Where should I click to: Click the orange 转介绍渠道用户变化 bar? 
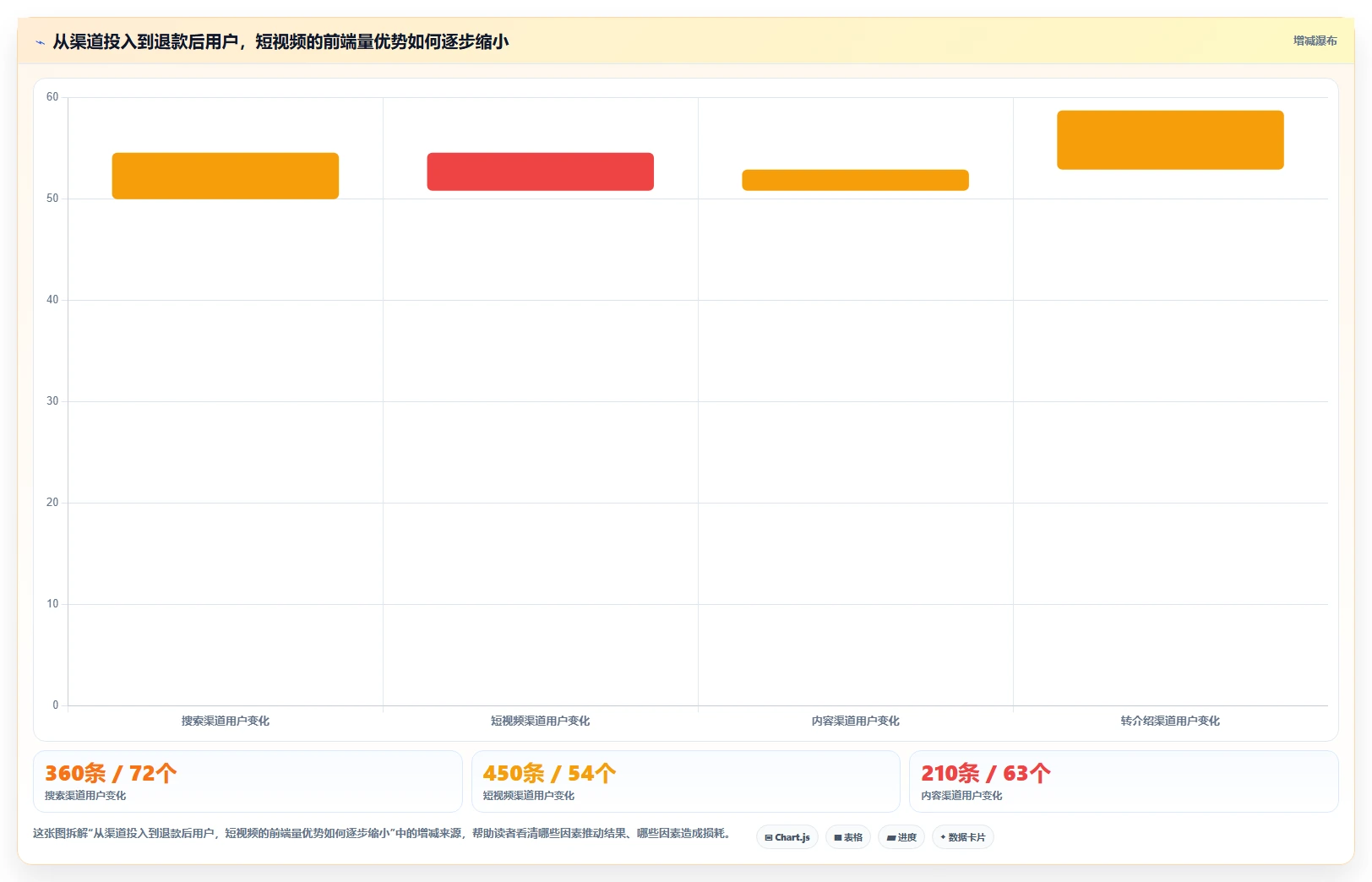click(x=1170, y=140)
